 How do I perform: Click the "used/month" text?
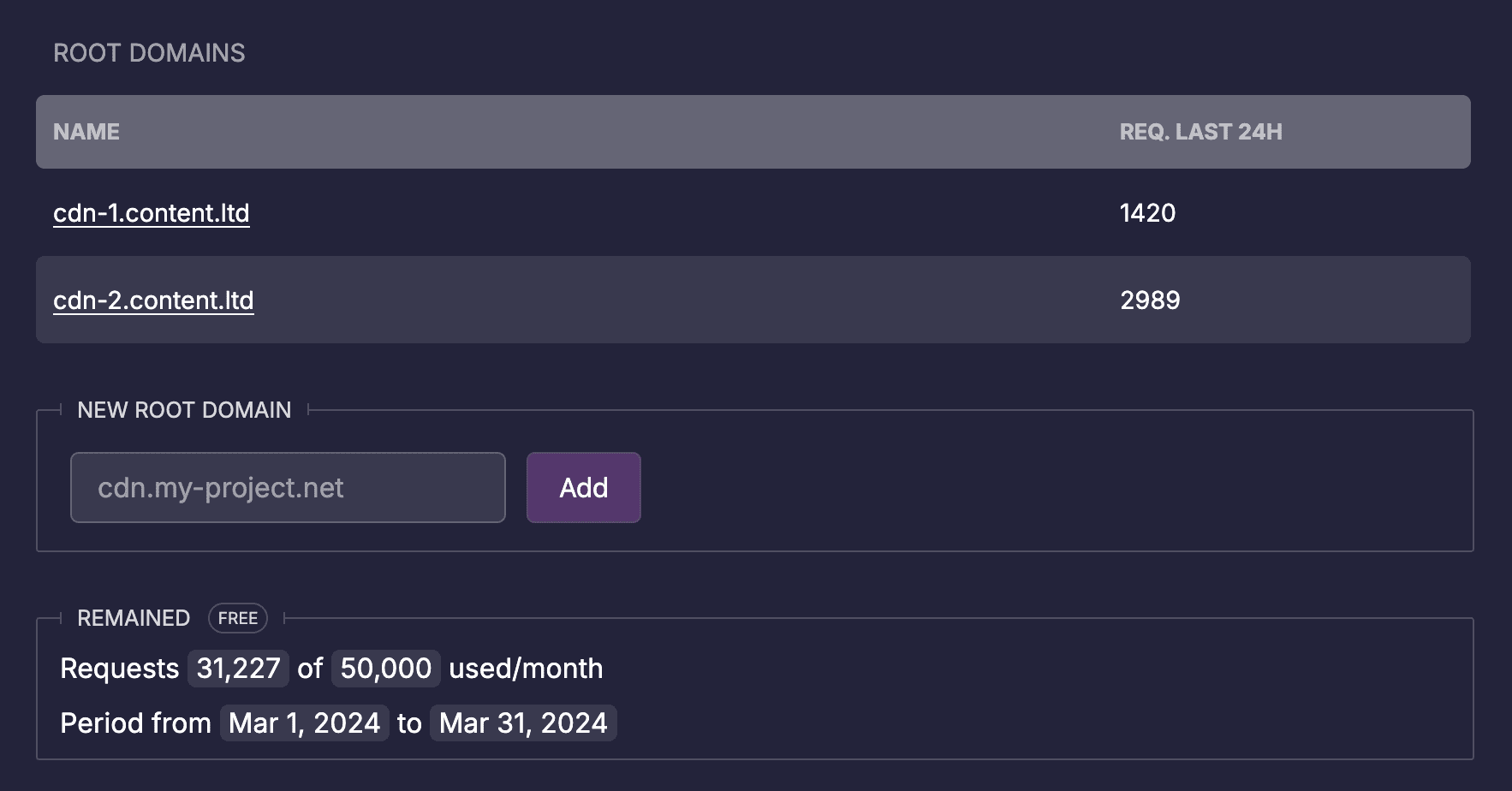click(x=526, y=669)
